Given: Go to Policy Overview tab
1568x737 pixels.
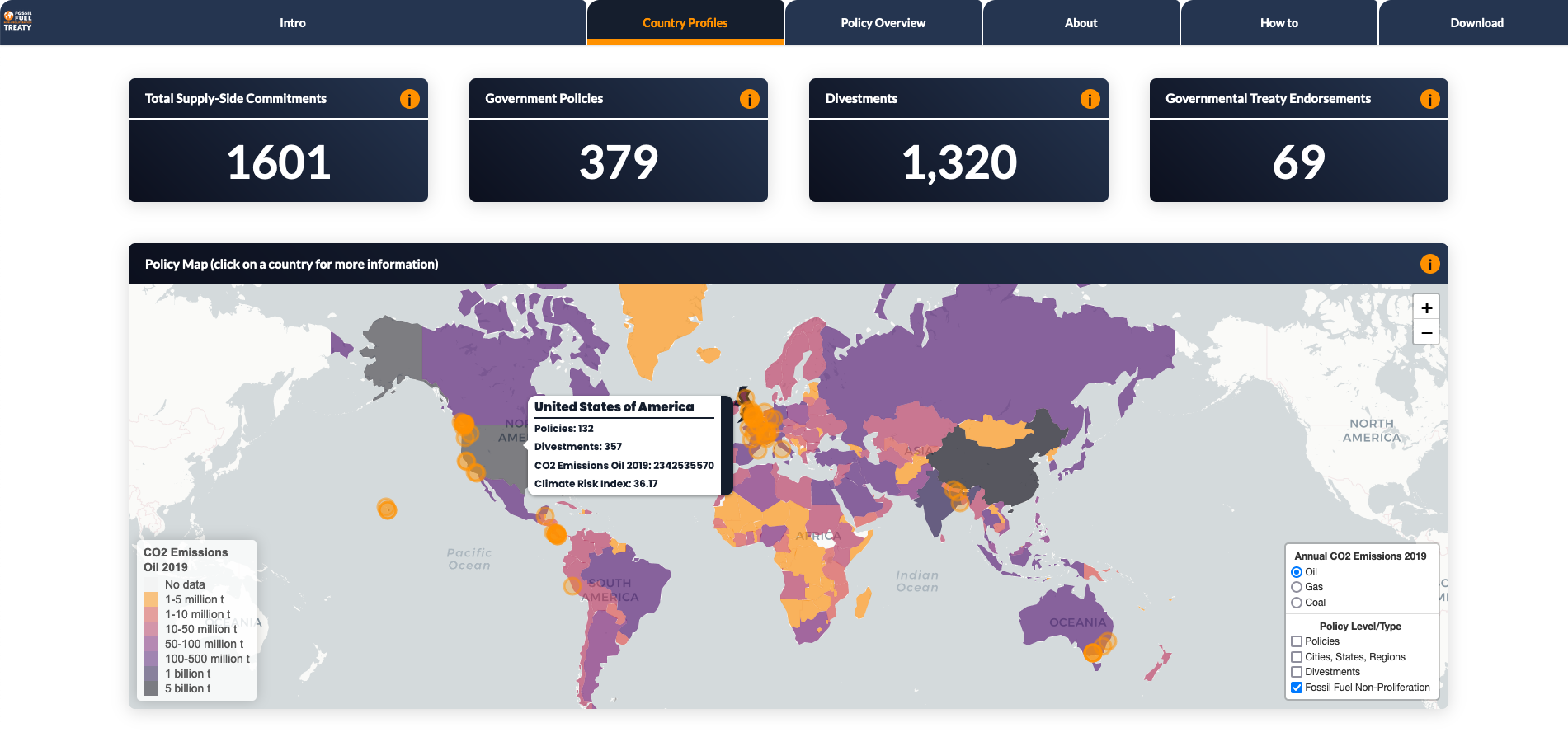Looking at the screenshot, I should [883, 23].
